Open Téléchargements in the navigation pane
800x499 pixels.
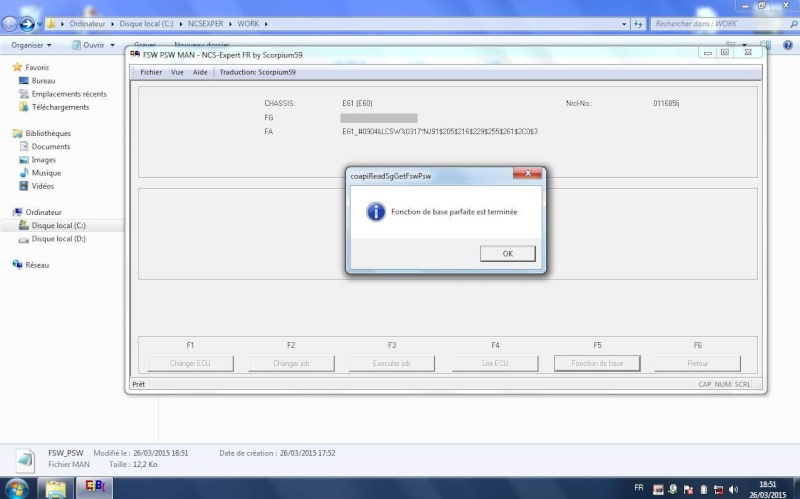60,107
